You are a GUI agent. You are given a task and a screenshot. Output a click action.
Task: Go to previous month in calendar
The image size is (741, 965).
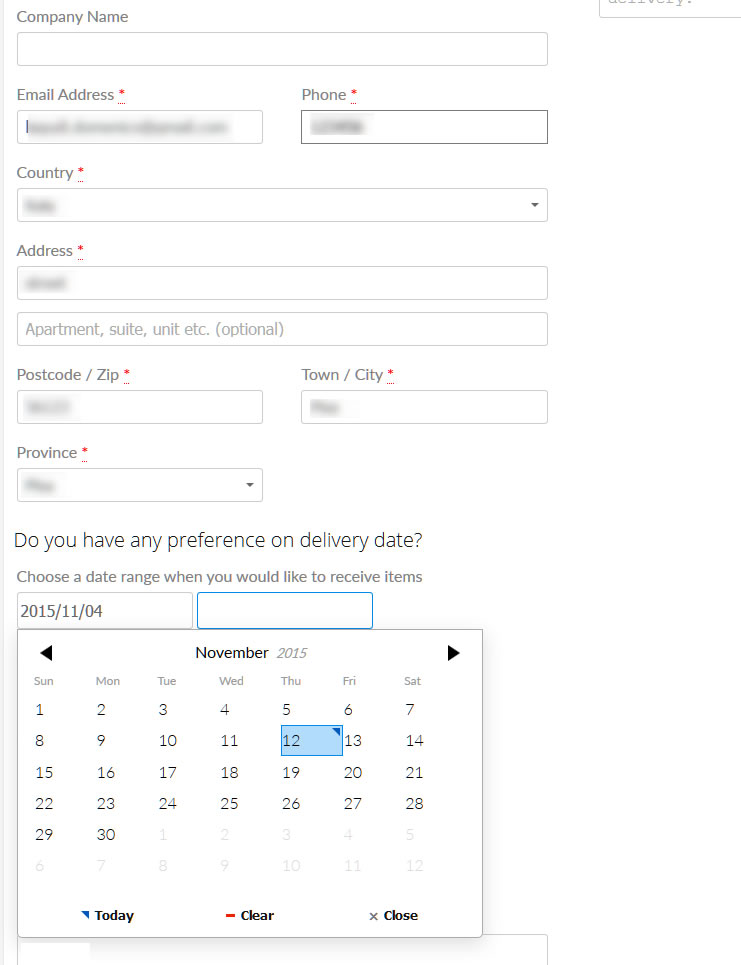click(46, 653)
